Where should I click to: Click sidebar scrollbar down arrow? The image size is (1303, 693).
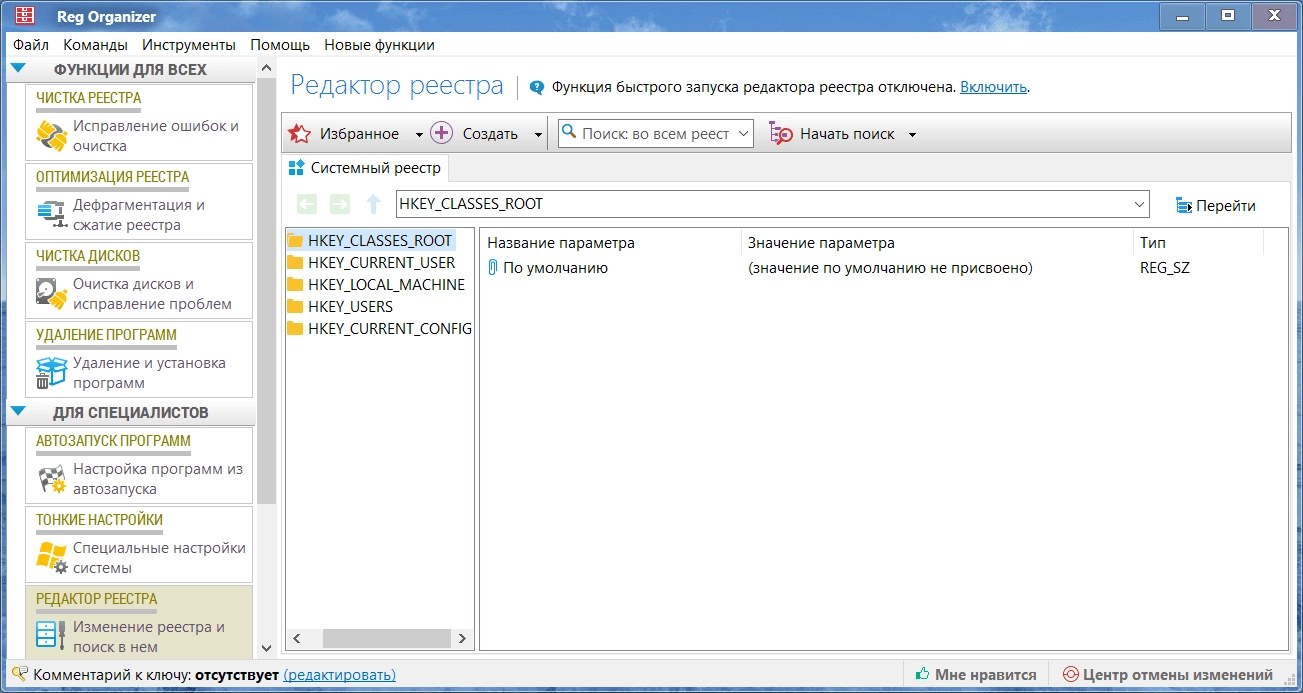[x=266, y=648]
